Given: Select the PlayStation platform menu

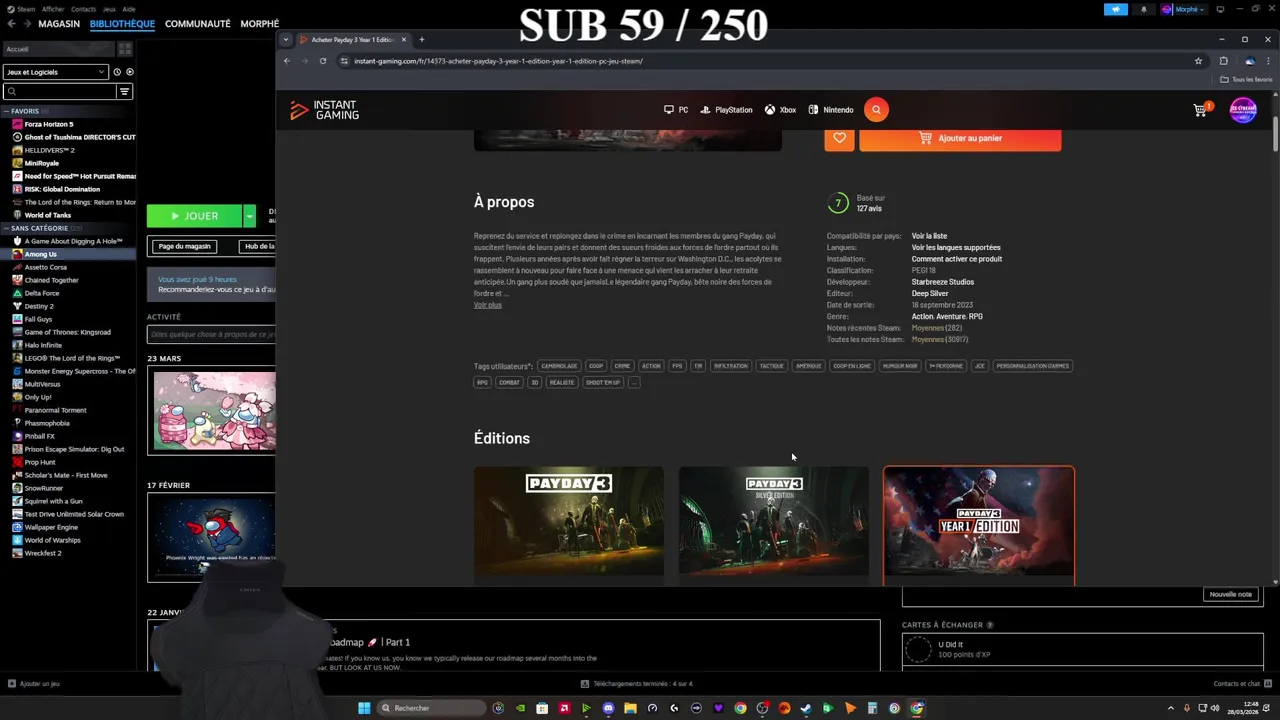Looking at the screenshot, I should coord(726,110).
